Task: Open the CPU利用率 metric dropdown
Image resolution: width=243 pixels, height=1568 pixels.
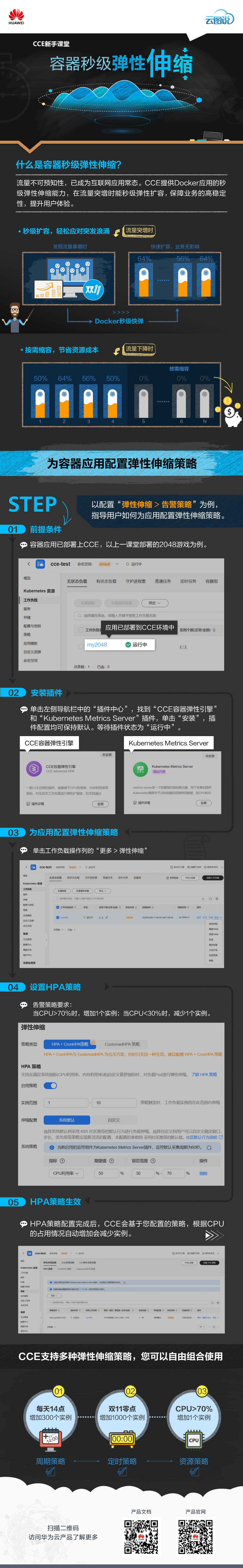Action: 66,1173
